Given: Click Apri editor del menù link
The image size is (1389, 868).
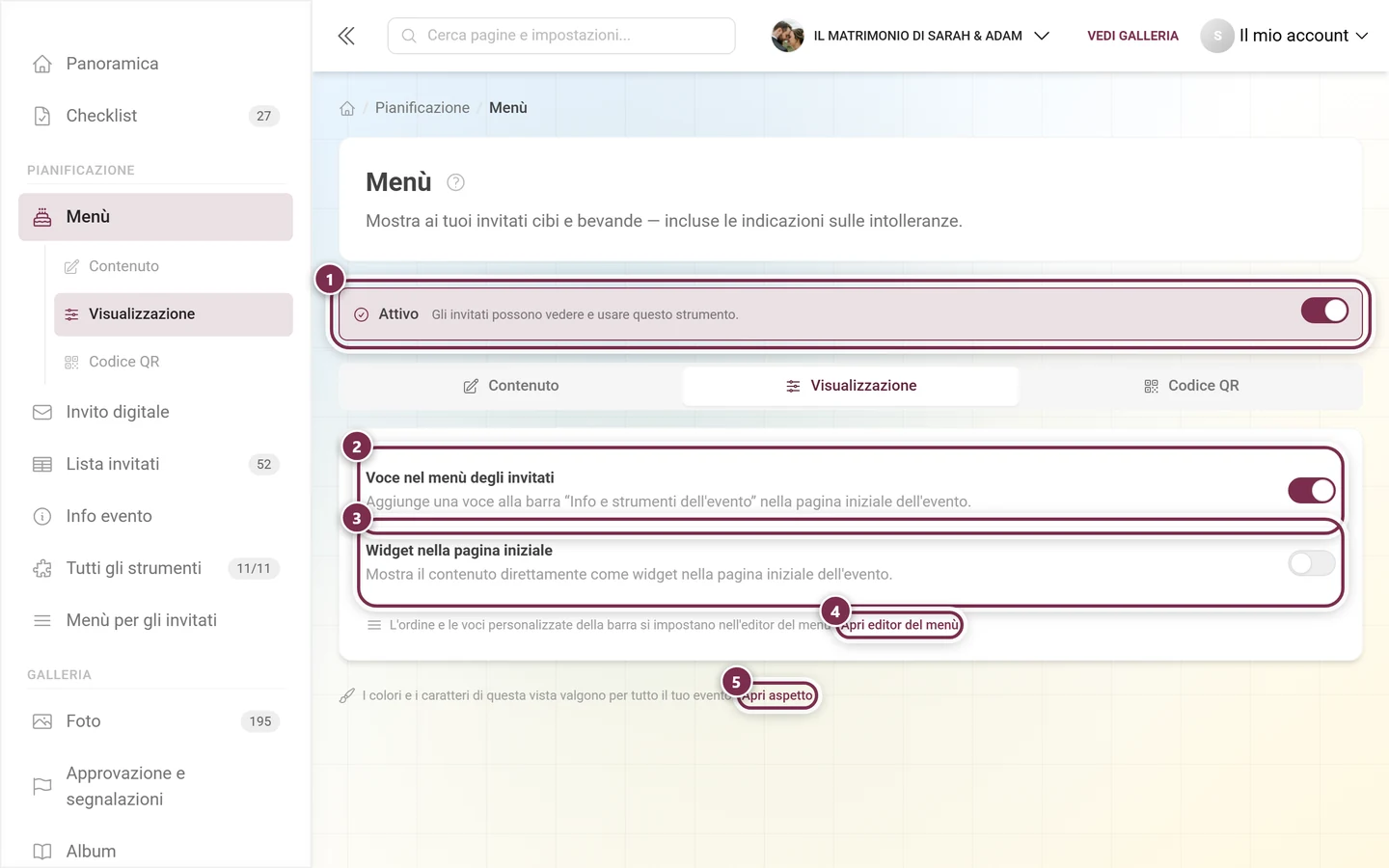Looking at the screenshot, I should click(x=900, y=625).
